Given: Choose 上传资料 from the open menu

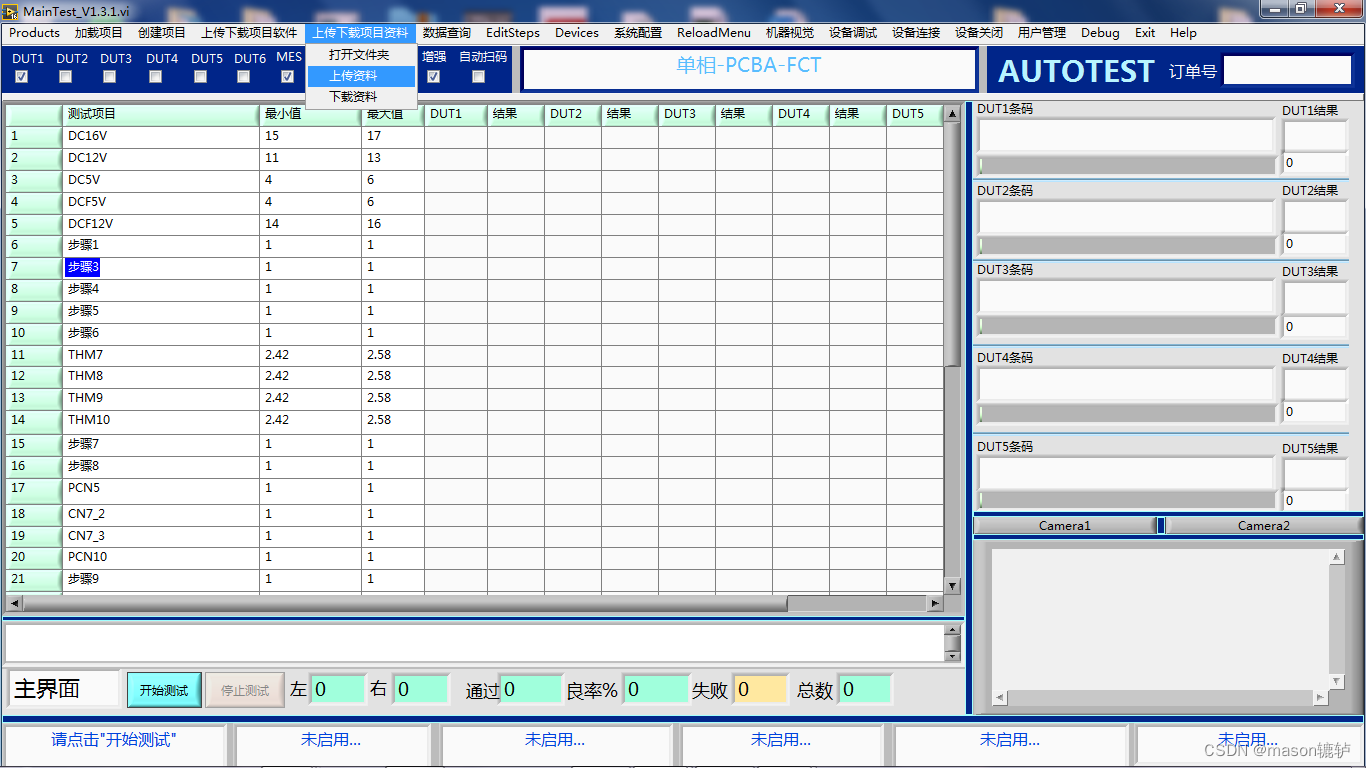Looking at the screenshot, I should [361, 76].
